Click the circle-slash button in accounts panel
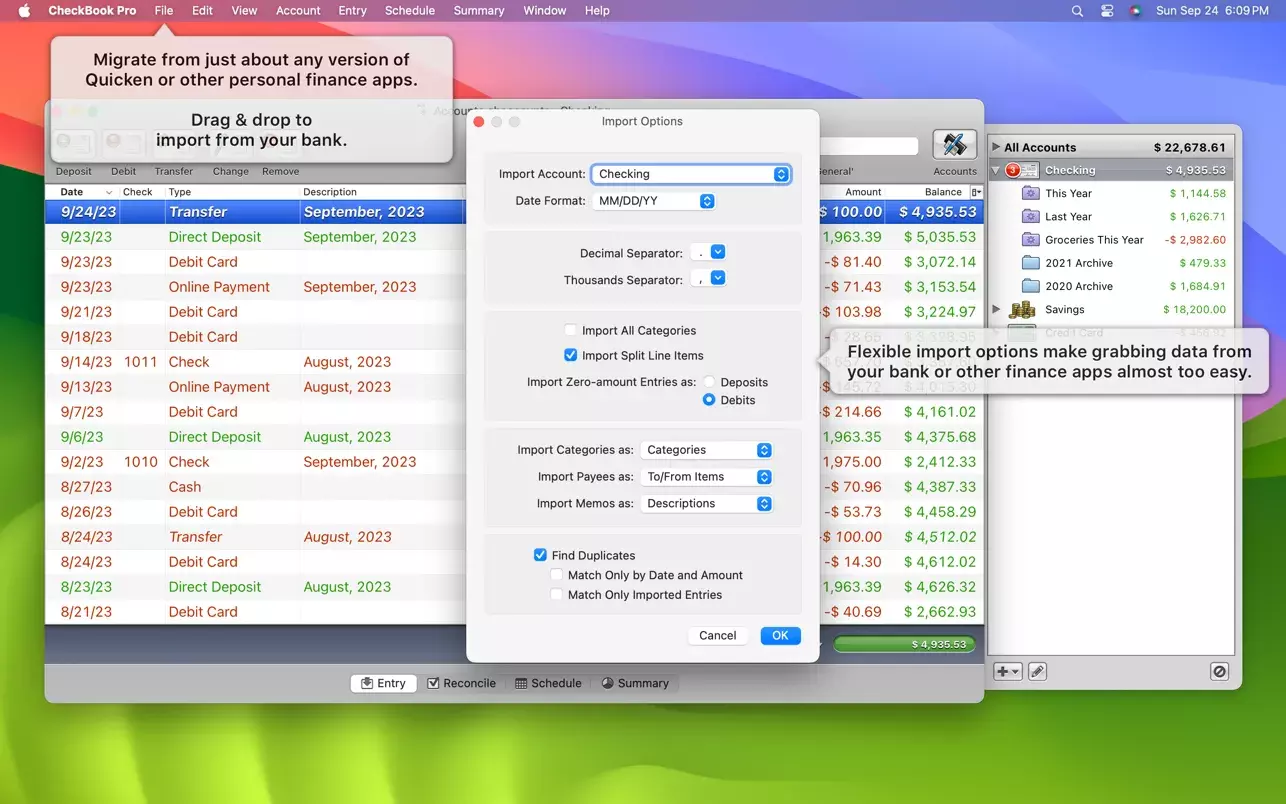Viewport: 1286px width, 804px height. pos(1219,672)
